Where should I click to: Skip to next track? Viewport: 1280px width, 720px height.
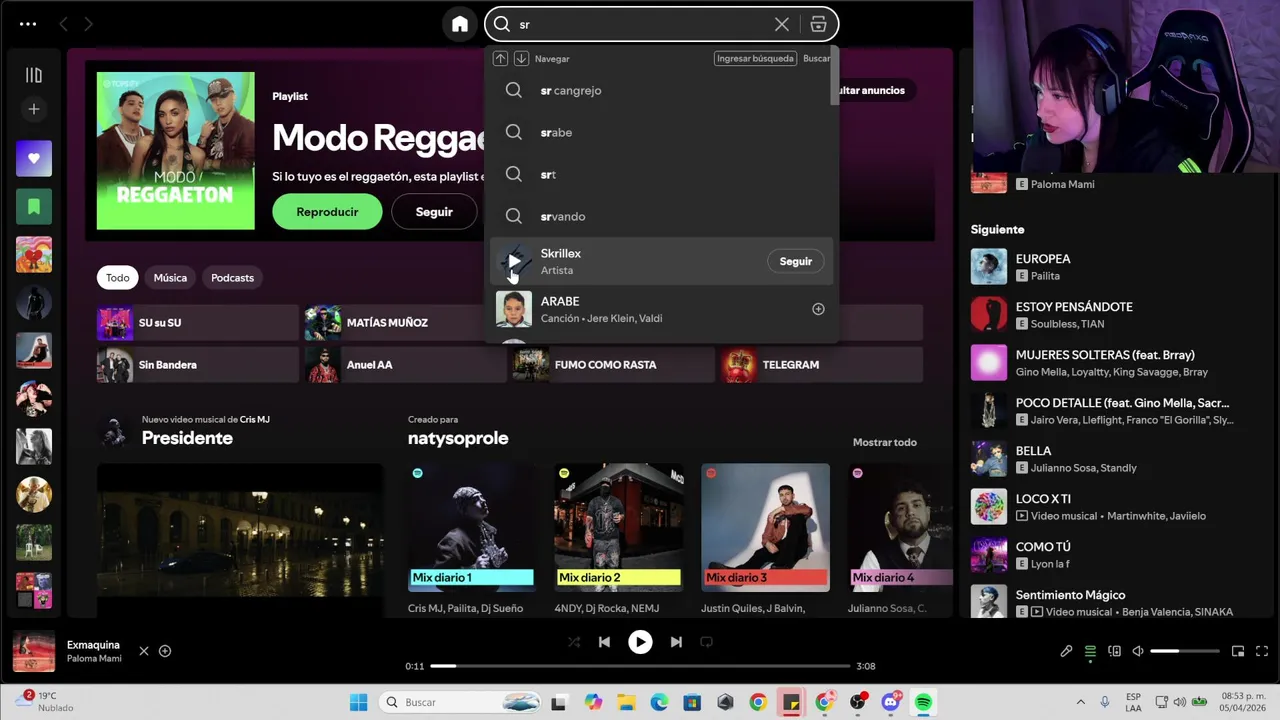point(676,642)
